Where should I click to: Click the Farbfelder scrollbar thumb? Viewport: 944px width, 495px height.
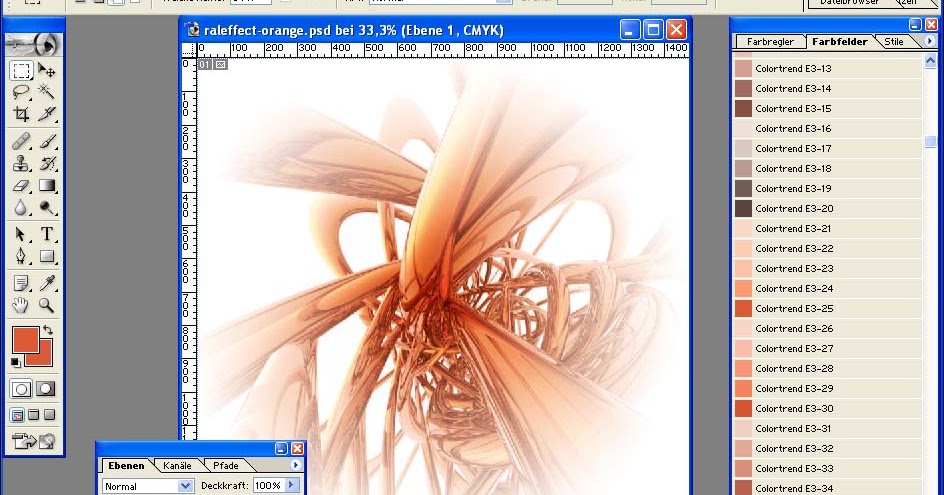(930, 142)
